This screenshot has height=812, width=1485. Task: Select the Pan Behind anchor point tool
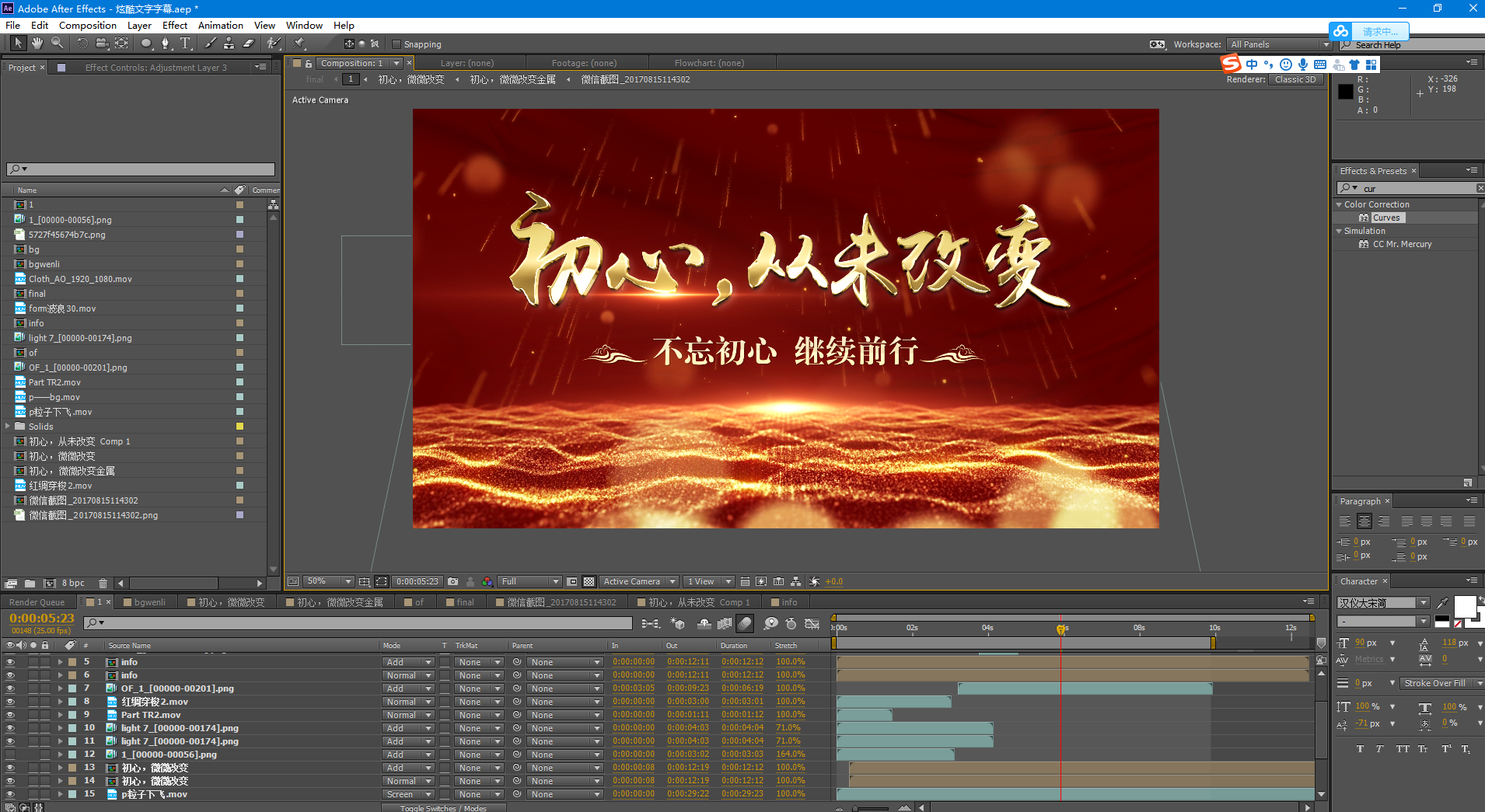click(x=121, y=44)
